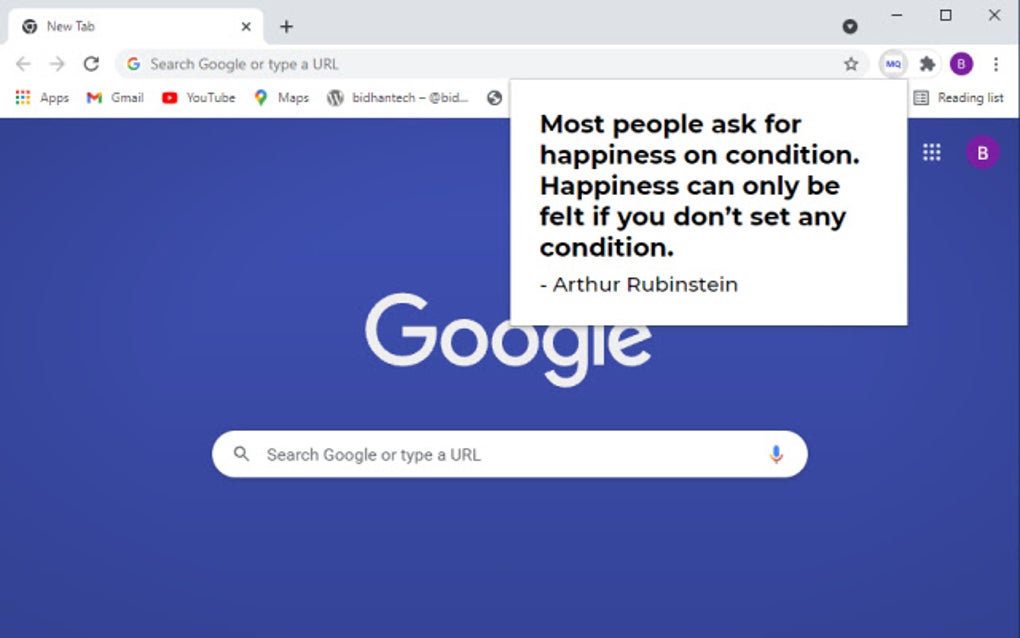This screenshot has width=1020, height=638.
Task: Start voice search with the microphone
Action: click(775, 454)
